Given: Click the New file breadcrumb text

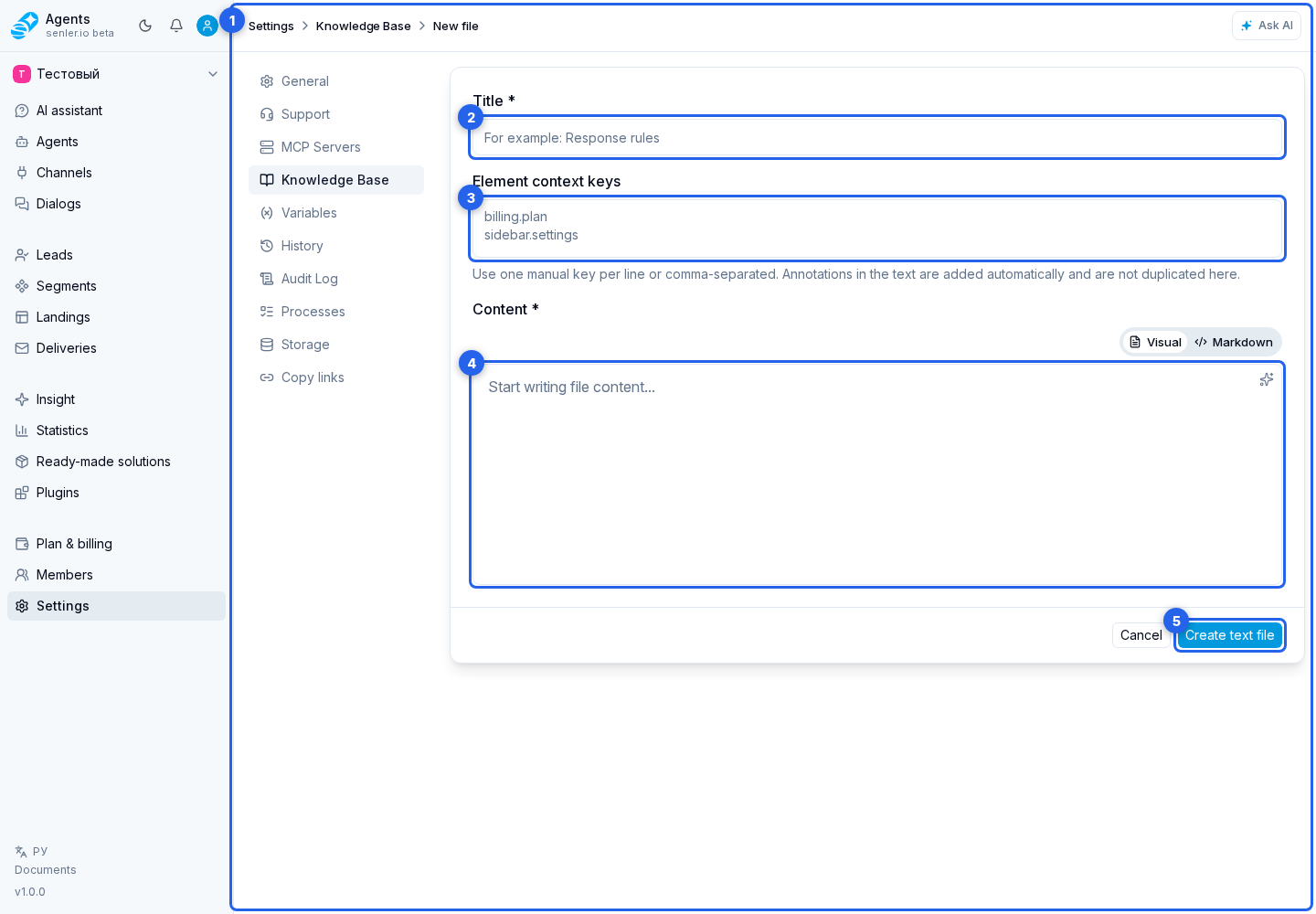Looking at the screenshot, I should [x=456, y=26].
